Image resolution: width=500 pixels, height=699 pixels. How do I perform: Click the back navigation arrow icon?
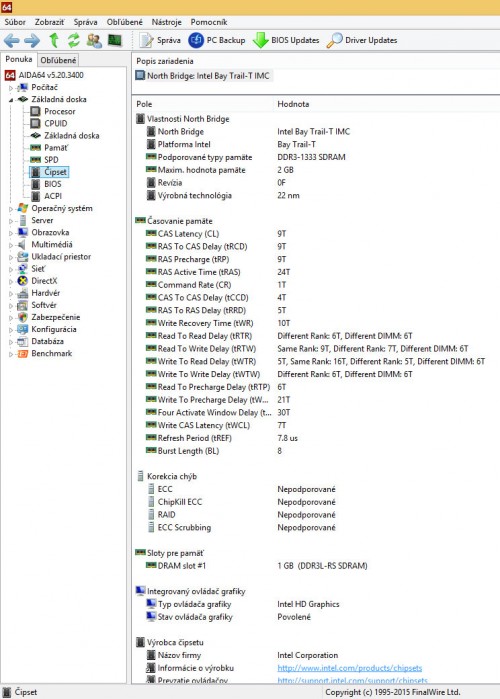click(x=12, y=41)
